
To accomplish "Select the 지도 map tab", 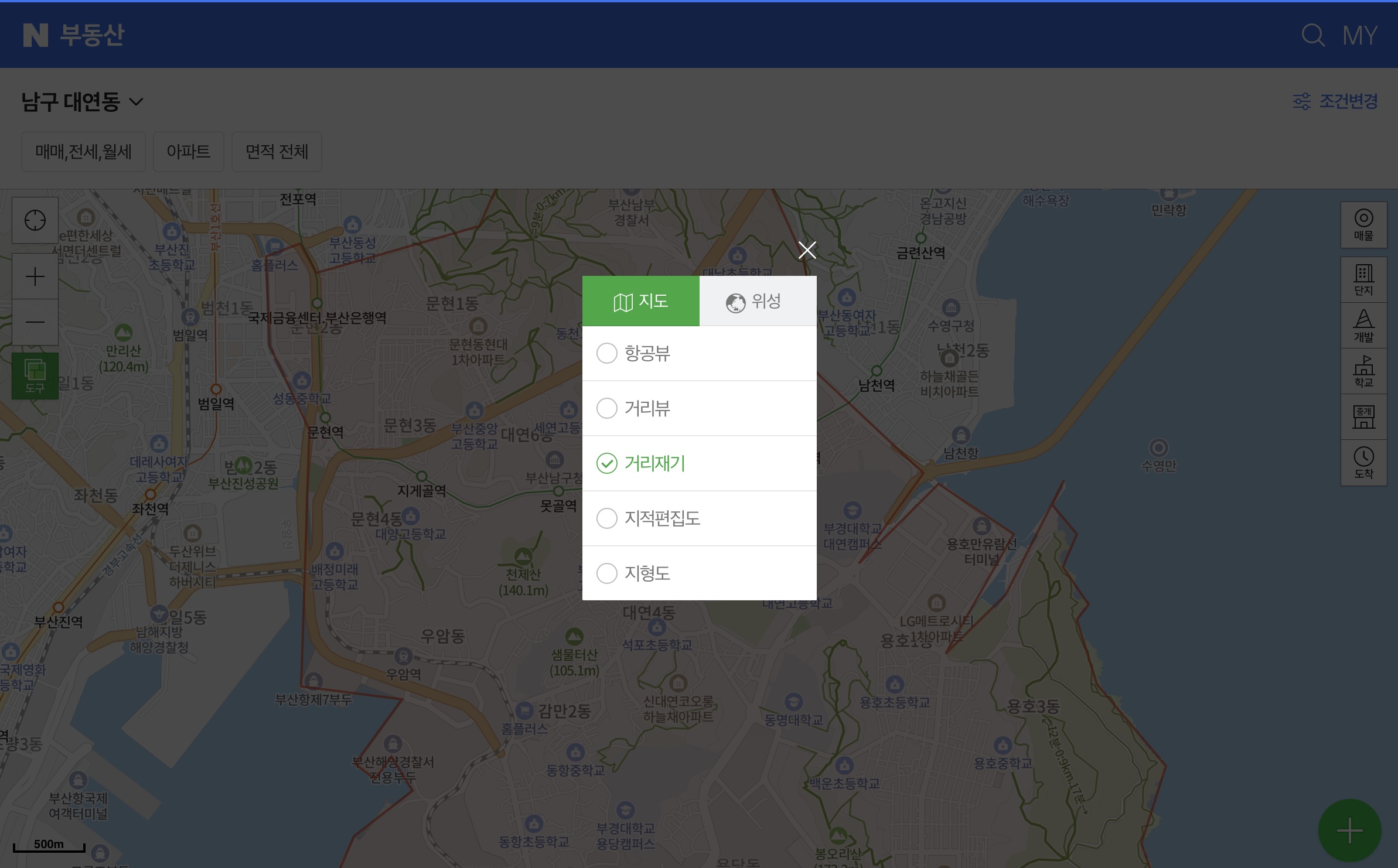I will [x=640, y=301].
